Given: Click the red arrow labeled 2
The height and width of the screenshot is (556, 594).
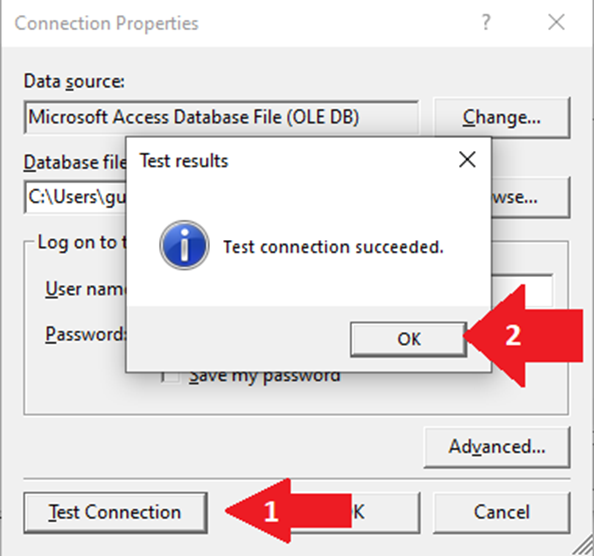Looking at the screenshot, I should click(525, 336).
